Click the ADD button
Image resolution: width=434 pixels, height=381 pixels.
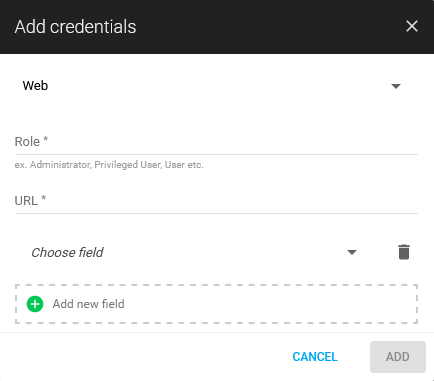click(x=398, y=357)
